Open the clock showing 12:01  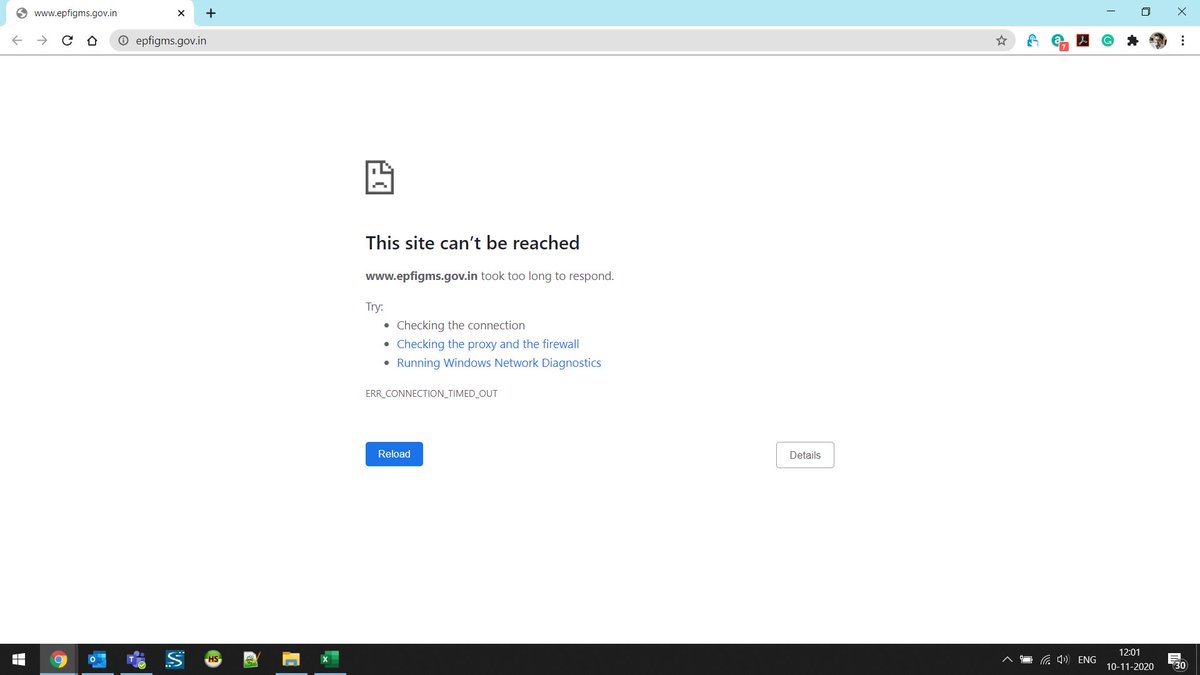(1130, 659)
